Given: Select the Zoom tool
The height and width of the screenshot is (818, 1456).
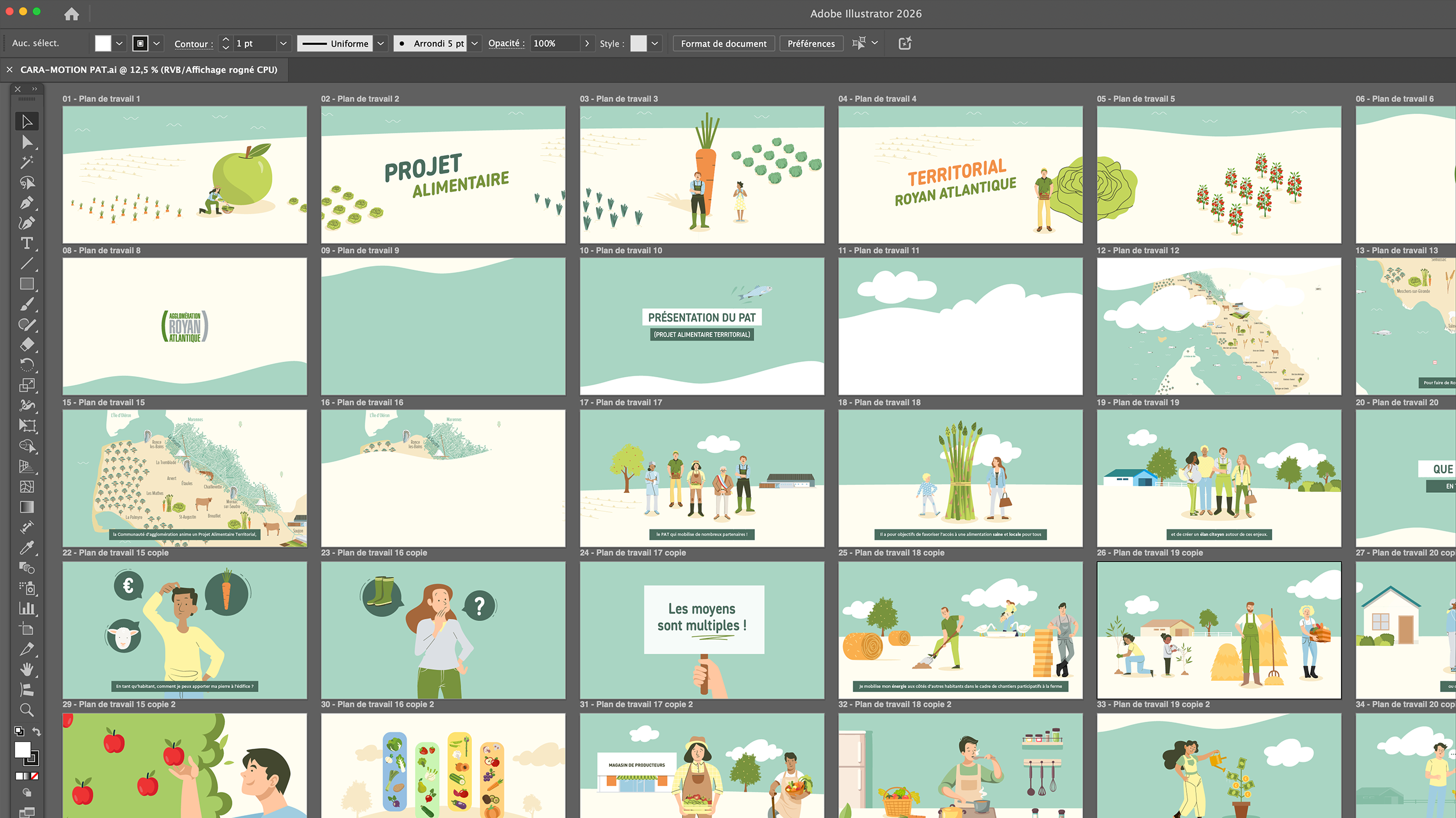Looking at the screenshot, I should point(26,710).
